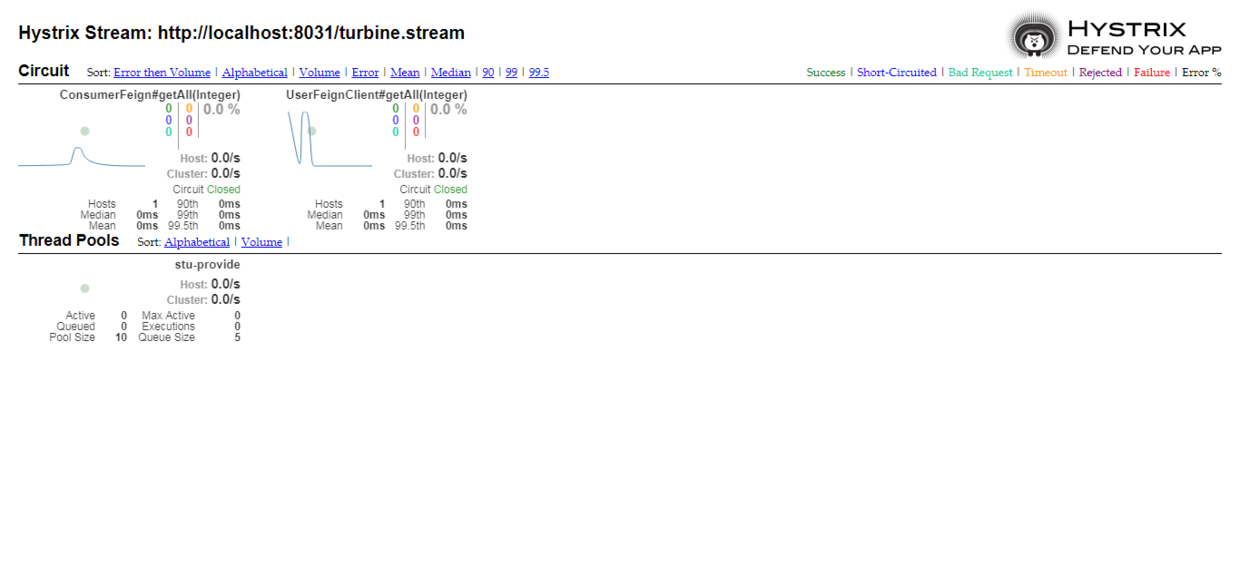This screenshot has height=576, width=1240.
Task: Sort circuits by 99.5 percentile
Action: (539, 73)
